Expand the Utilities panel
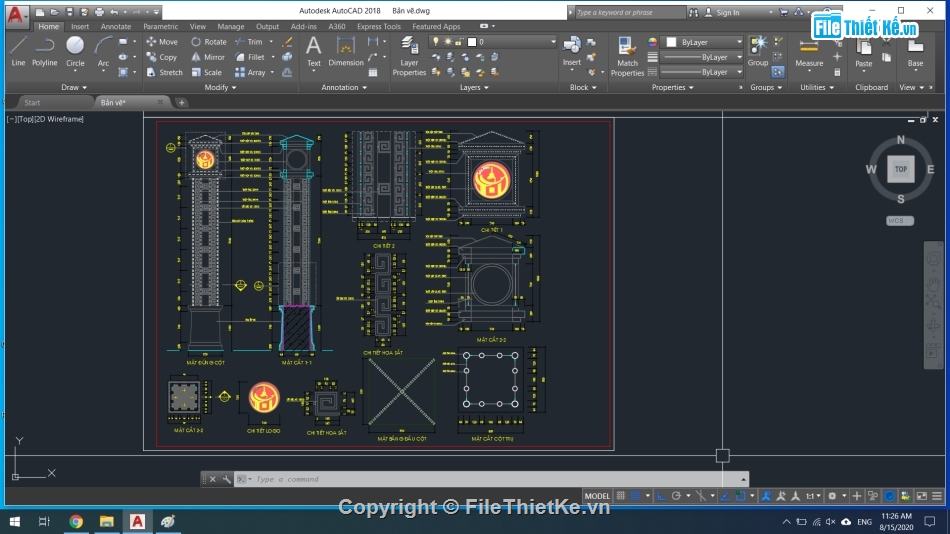 pos(817,87)
